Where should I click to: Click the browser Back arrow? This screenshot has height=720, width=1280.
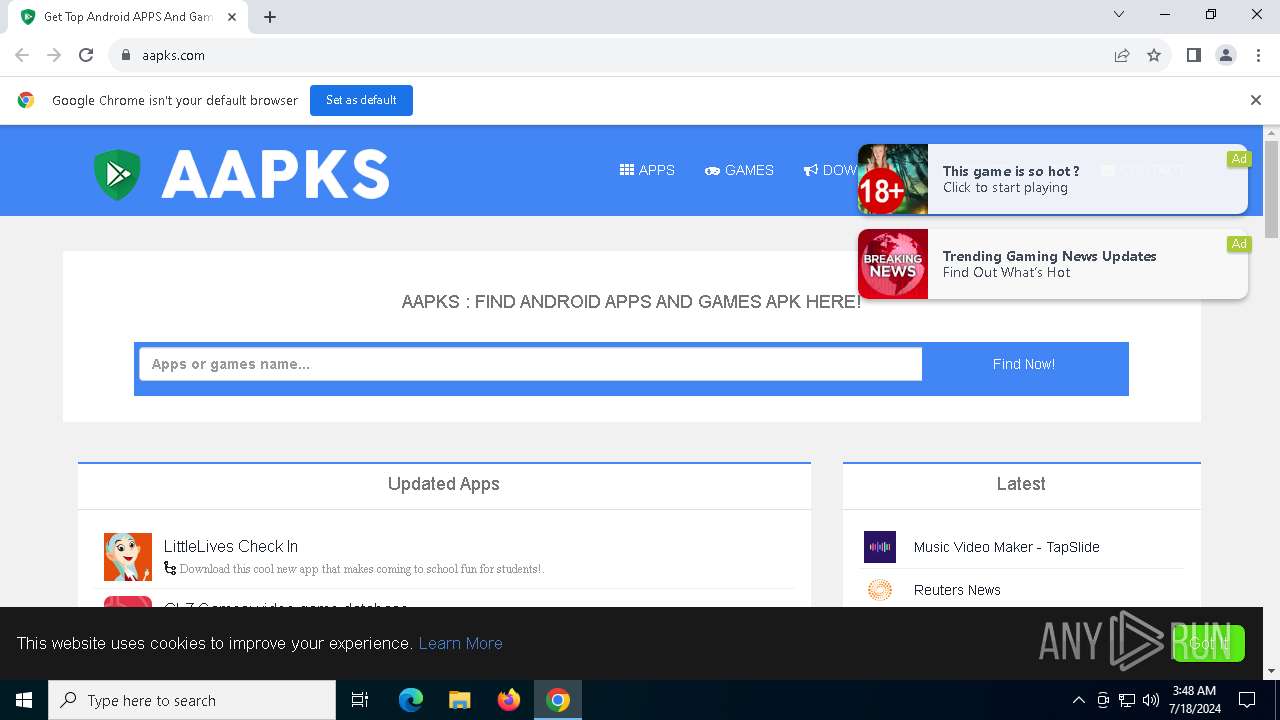[x=22, y=55]
